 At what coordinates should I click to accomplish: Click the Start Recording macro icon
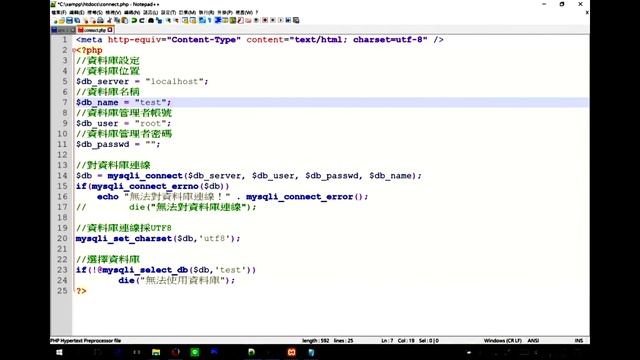click(x=265, y=20)
